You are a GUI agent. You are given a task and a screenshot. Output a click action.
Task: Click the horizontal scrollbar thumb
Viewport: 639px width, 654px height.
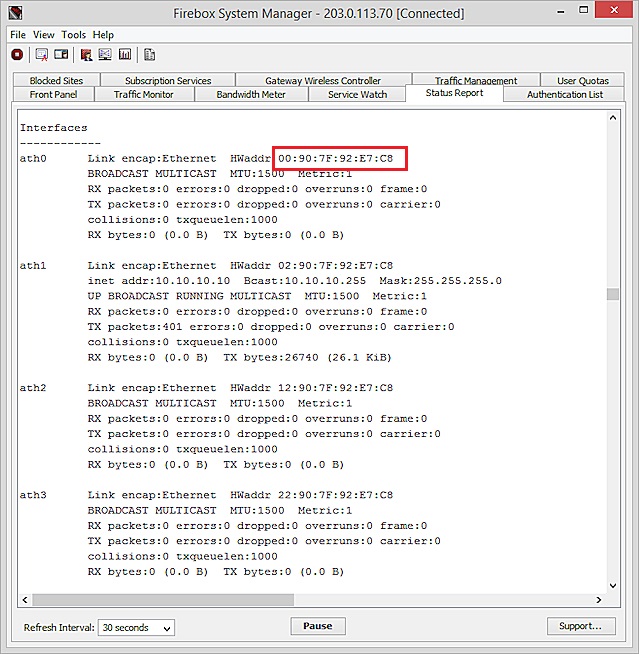pos(163,600)
